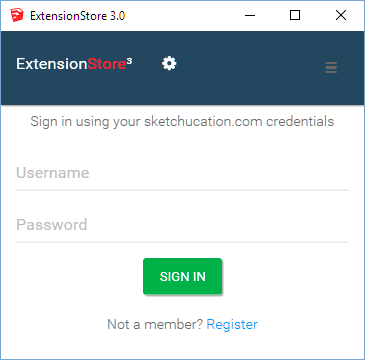Focus the Password input field

pyautogui.click(x=182, y=225)
